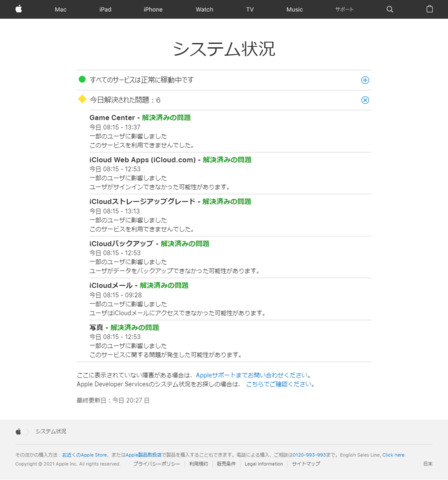Open the サイトマップ footer link
The height and width of the screenshot is (480, 448).
306,464
